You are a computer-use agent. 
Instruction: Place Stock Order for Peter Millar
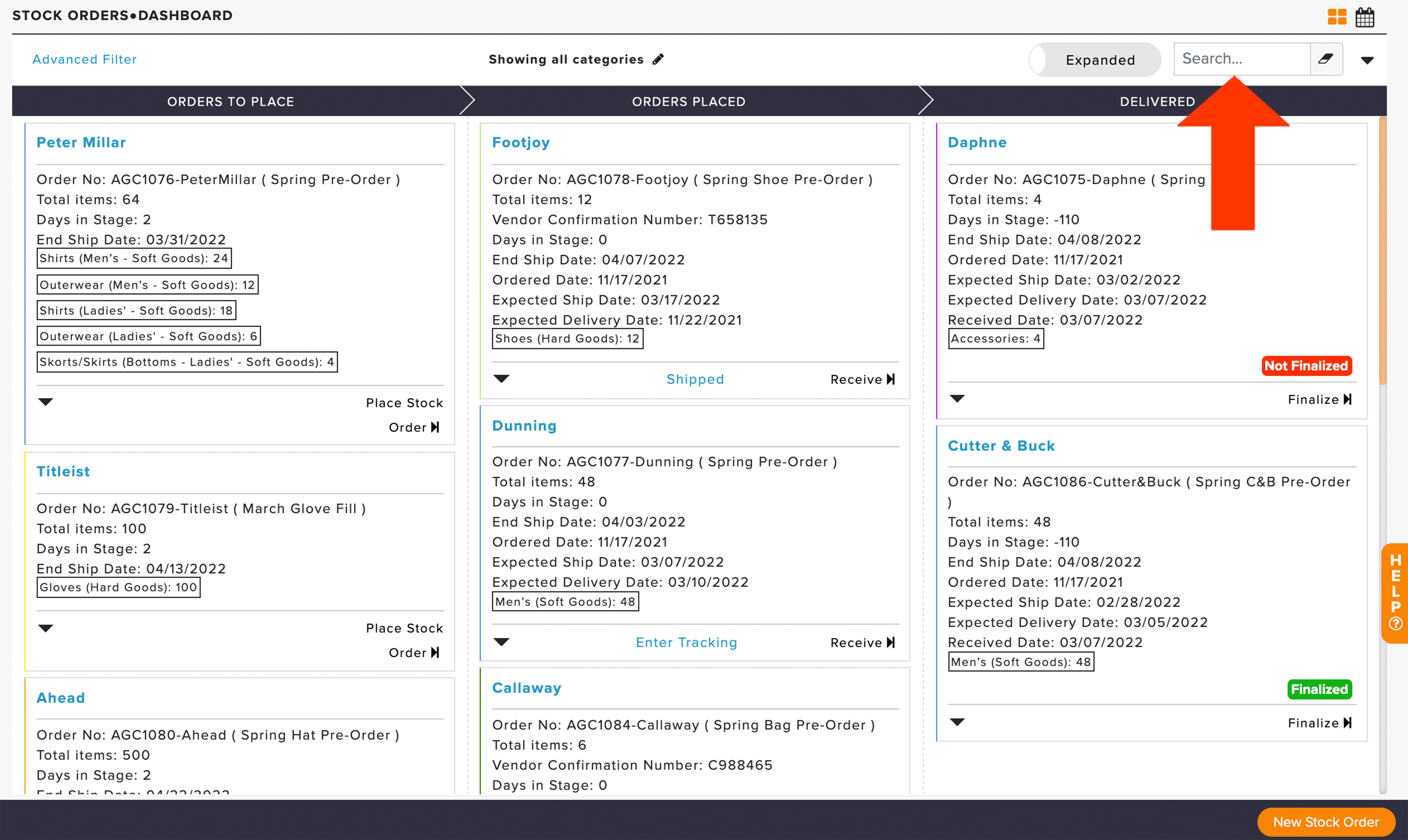pos(405,415)
